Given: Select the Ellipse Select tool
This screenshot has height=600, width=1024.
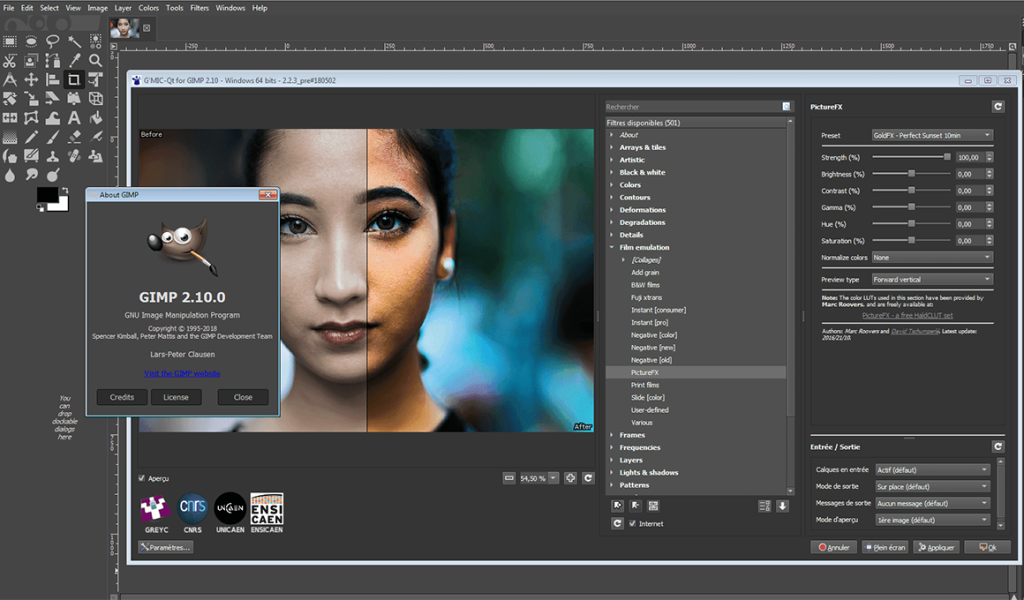Looking at the screenshot, I should pyautogui.click(x=31, y=41).
